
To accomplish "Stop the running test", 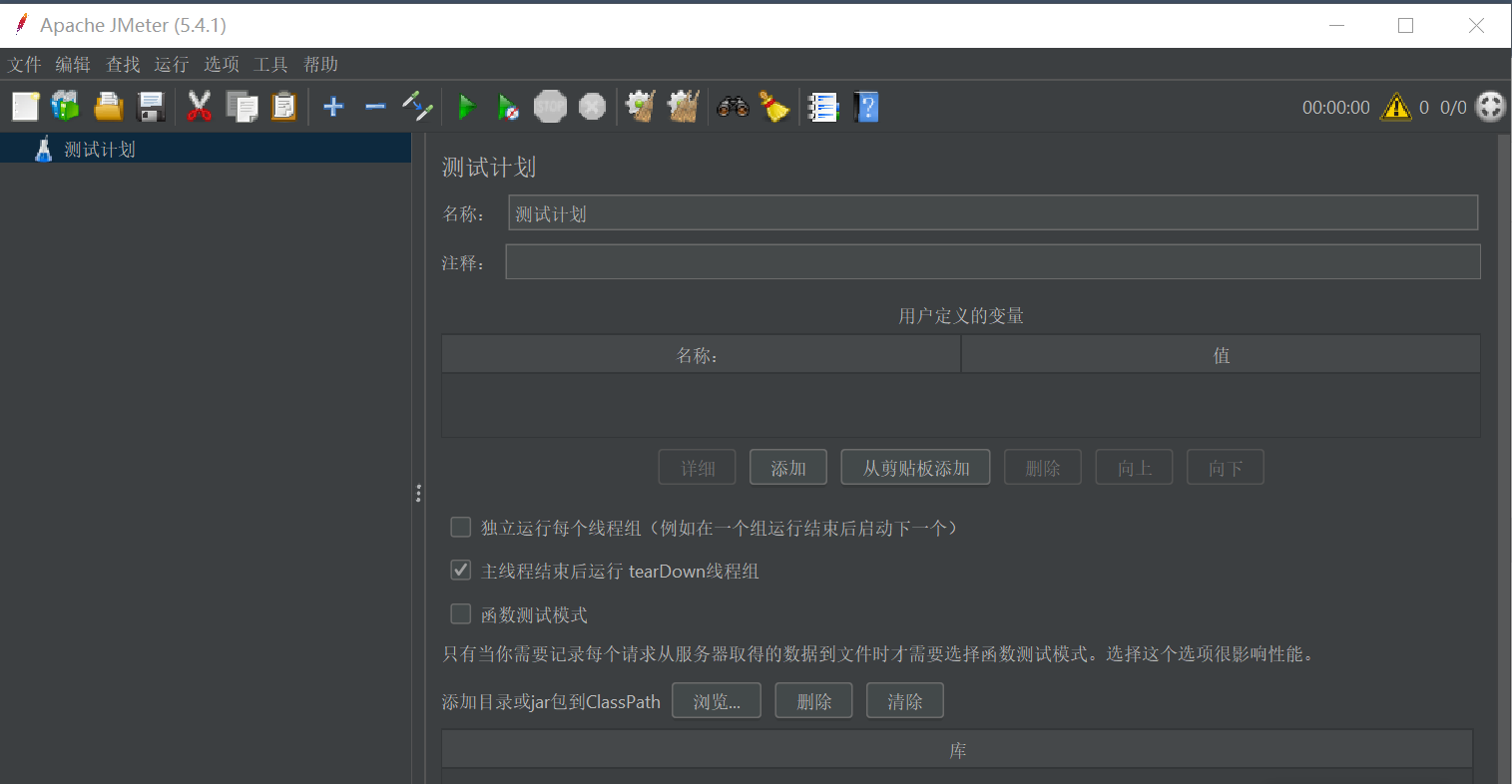I will (550, 107).
